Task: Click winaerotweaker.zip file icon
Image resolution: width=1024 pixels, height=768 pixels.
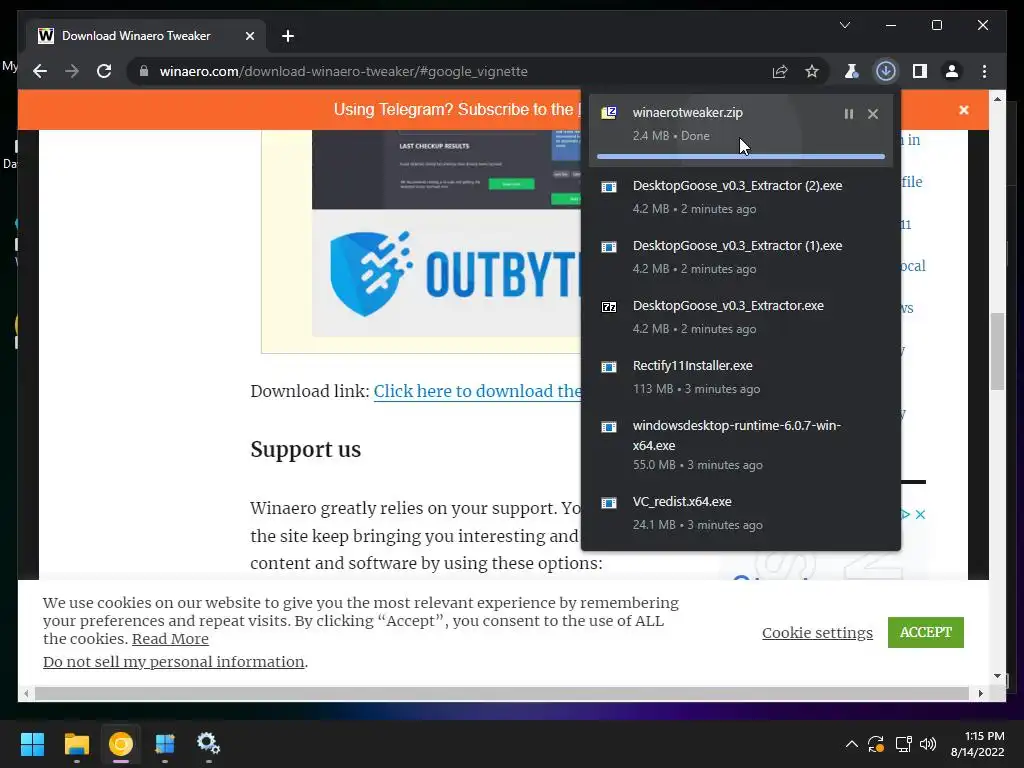Action: click(x=609, y=113)
